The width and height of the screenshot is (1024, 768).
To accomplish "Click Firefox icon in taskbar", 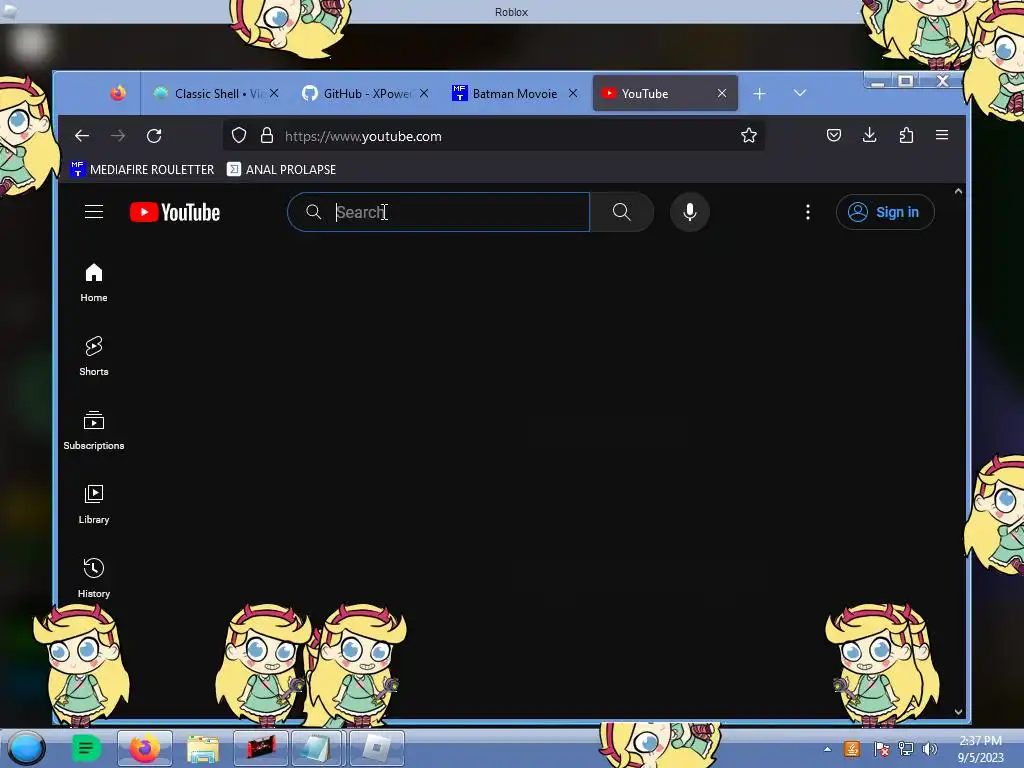I will point(145,748).
